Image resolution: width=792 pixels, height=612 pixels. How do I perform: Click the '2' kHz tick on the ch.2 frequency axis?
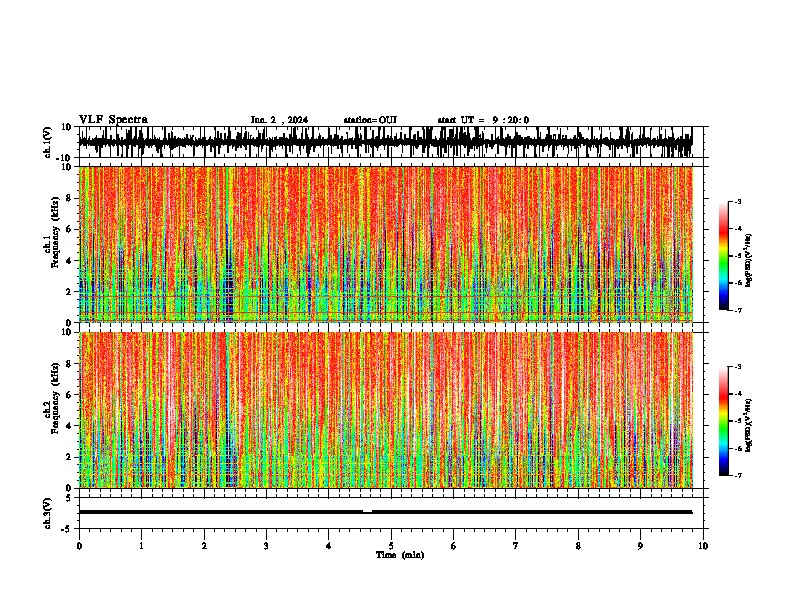pyautogui.click(x=69, y=457)
